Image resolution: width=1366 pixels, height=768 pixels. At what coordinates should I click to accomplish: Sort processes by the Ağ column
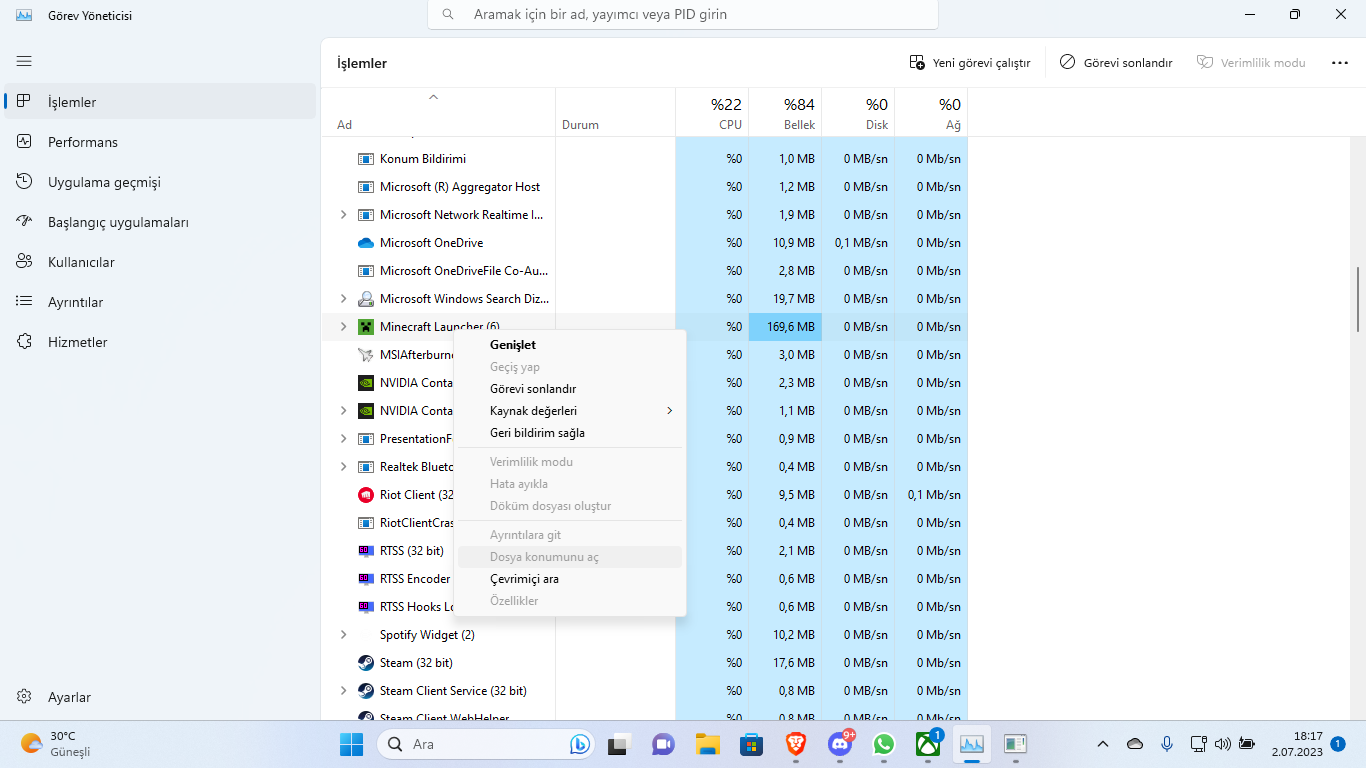point(931,113)
